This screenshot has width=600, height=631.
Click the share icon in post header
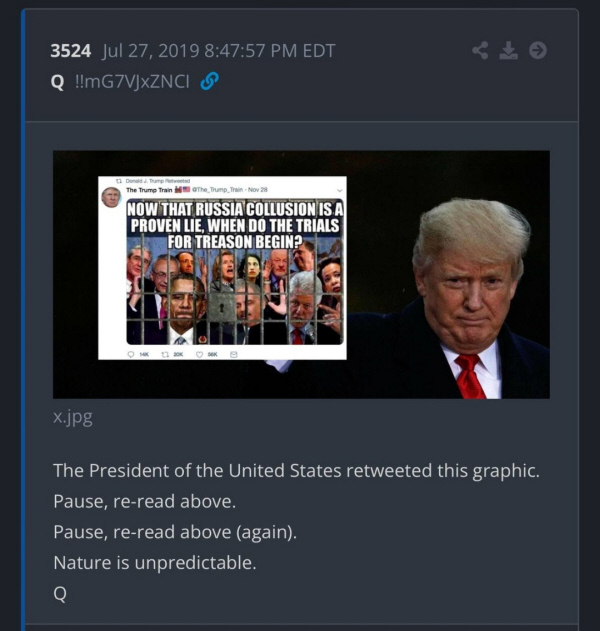click(480, 51)
